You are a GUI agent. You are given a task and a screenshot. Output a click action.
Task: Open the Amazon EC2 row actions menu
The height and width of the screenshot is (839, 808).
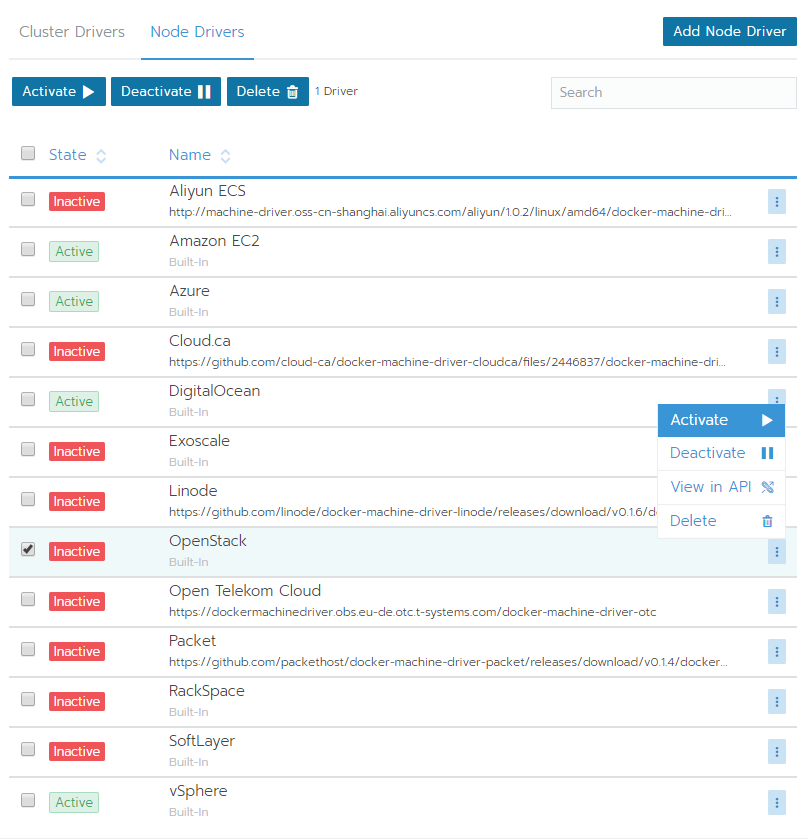tap(776, 251)
